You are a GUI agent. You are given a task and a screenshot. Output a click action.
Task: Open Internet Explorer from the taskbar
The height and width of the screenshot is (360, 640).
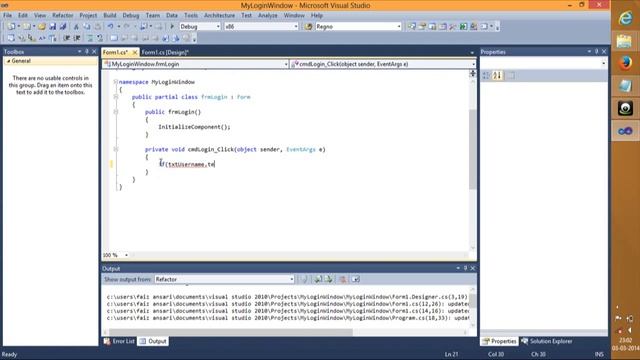point(625,18)
